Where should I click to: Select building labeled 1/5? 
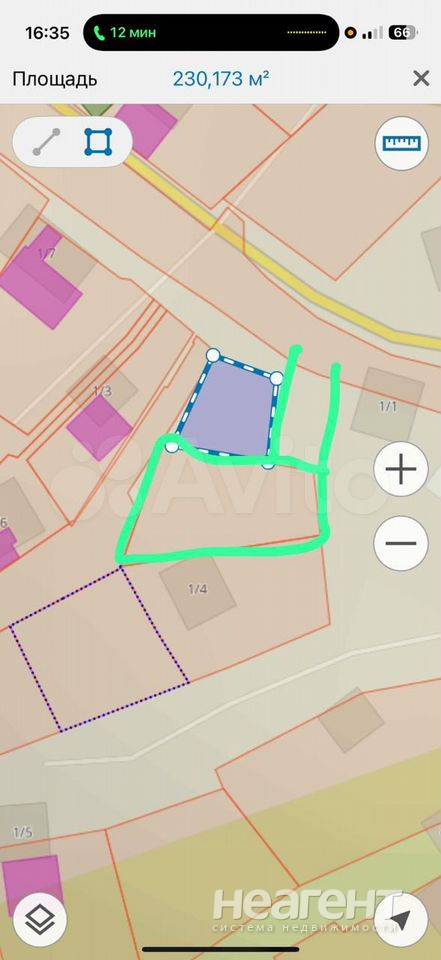pos(23,832)
